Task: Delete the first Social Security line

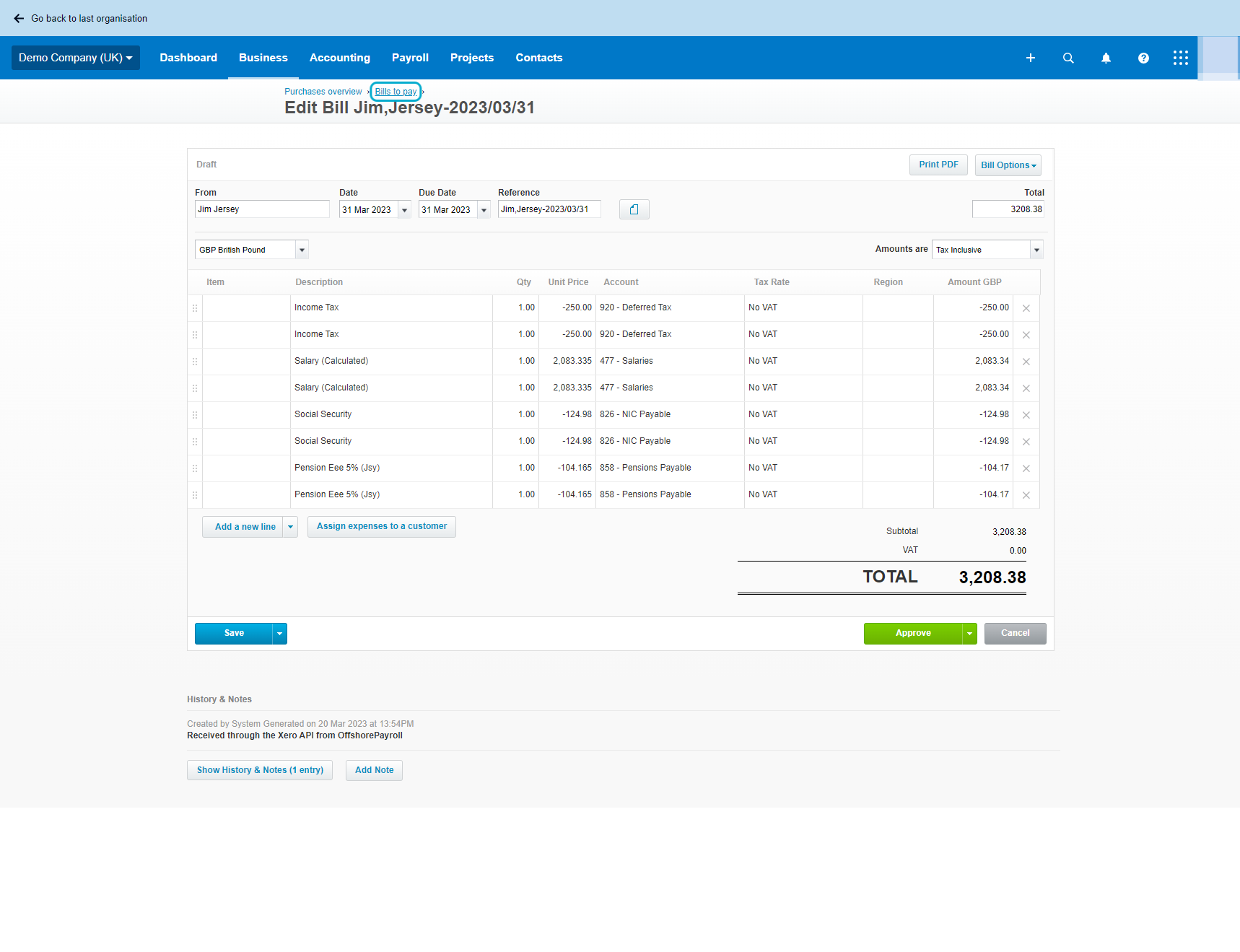Action: [x=1026, y=415]
